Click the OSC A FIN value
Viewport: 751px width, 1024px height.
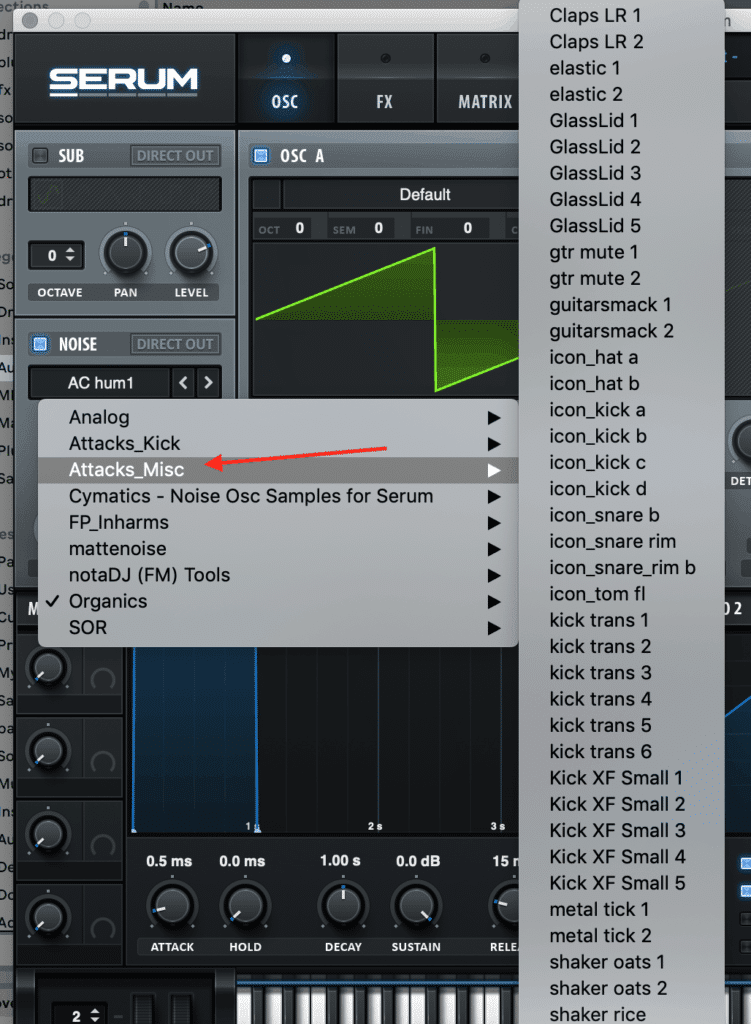(x=468, y=228)
